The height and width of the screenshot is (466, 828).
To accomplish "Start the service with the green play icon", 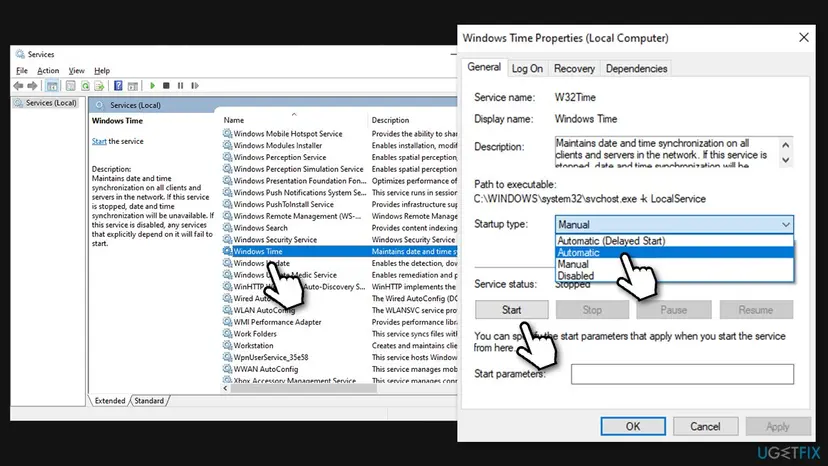I will pos(152,86).
